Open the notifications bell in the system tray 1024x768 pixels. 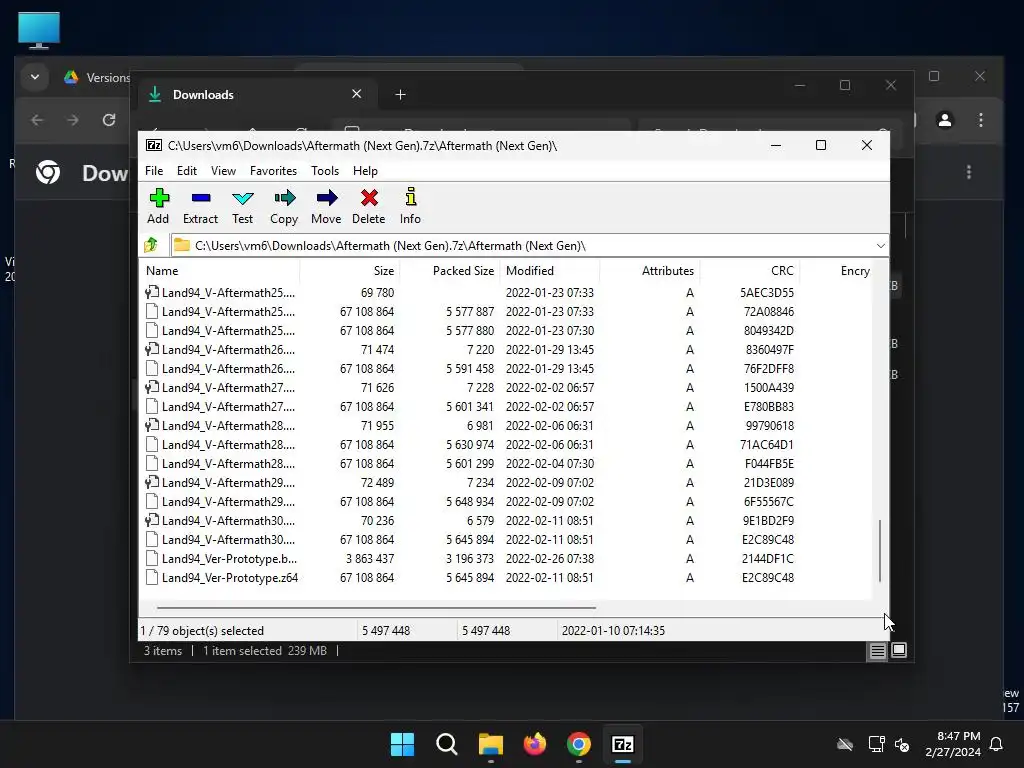tap(996, 744)
